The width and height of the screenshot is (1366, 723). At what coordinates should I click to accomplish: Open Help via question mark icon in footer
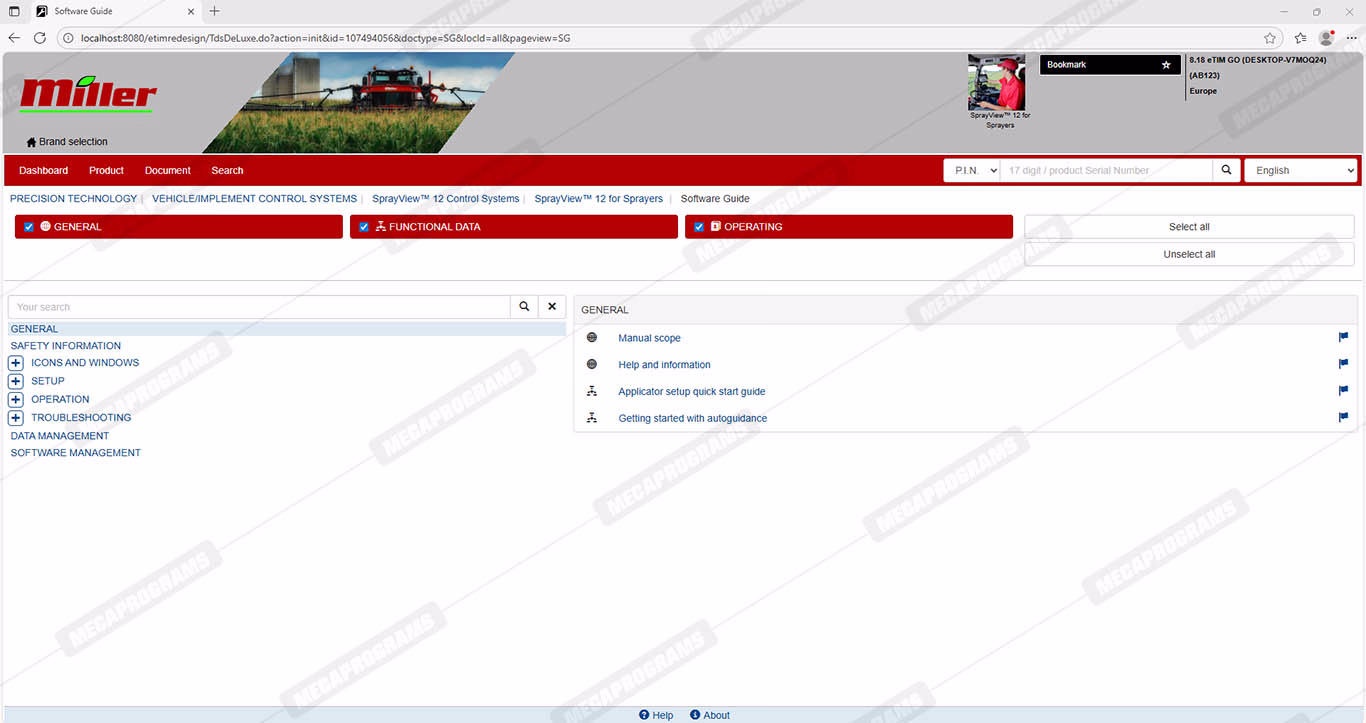pyautogui.click(x=645, y=715)
